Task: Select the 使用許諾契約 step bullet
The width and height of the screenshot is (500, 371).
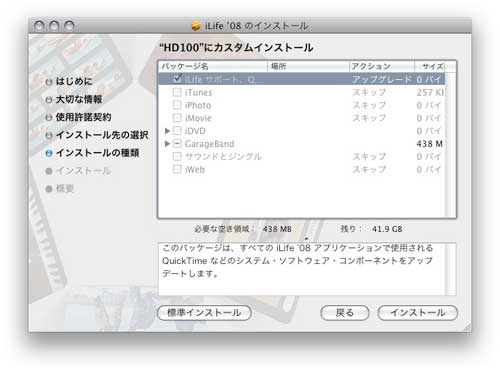Action: 49,117
